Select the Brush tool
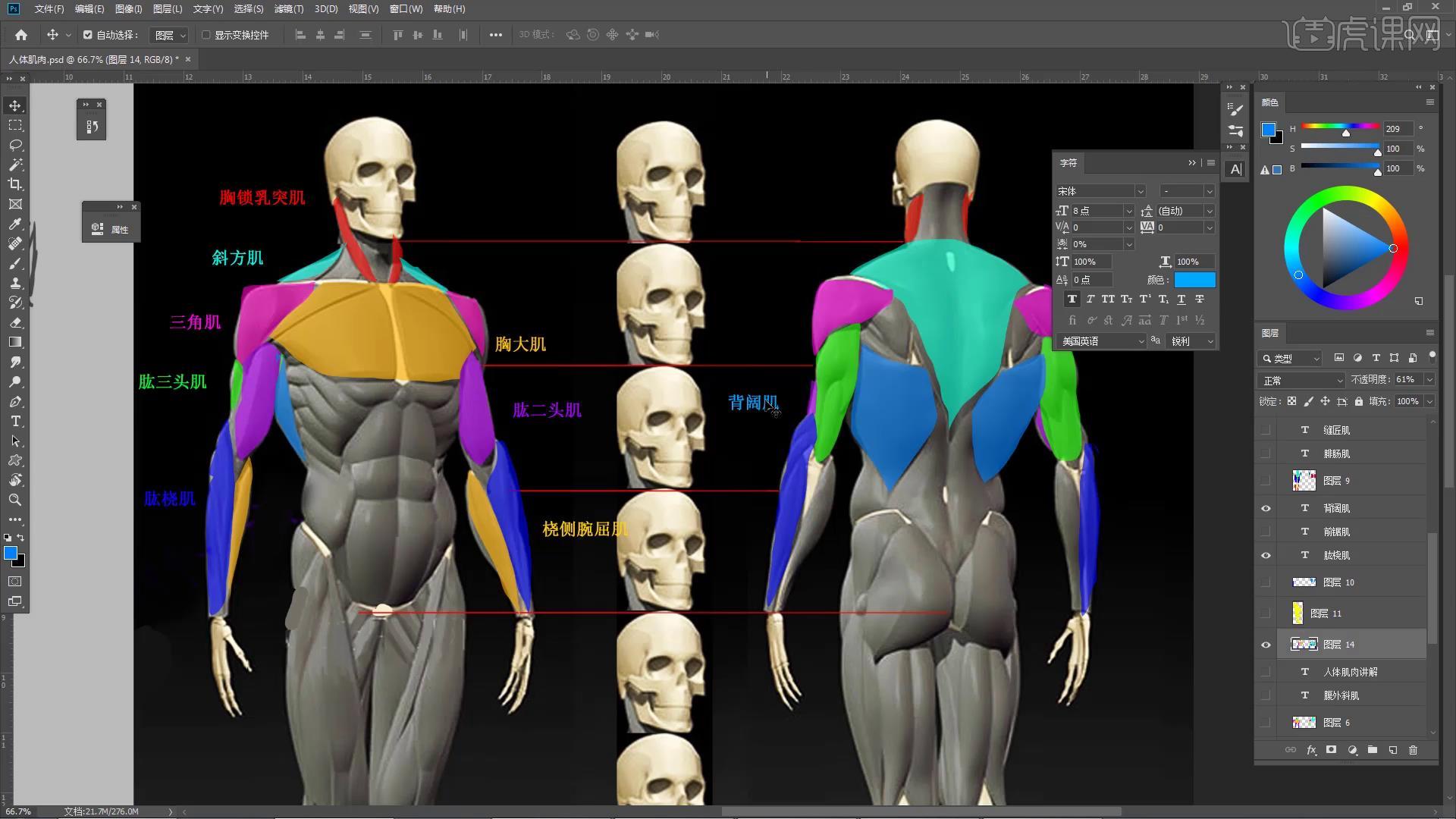This screenshot has width=1456, height=819. tap(15, 263)
